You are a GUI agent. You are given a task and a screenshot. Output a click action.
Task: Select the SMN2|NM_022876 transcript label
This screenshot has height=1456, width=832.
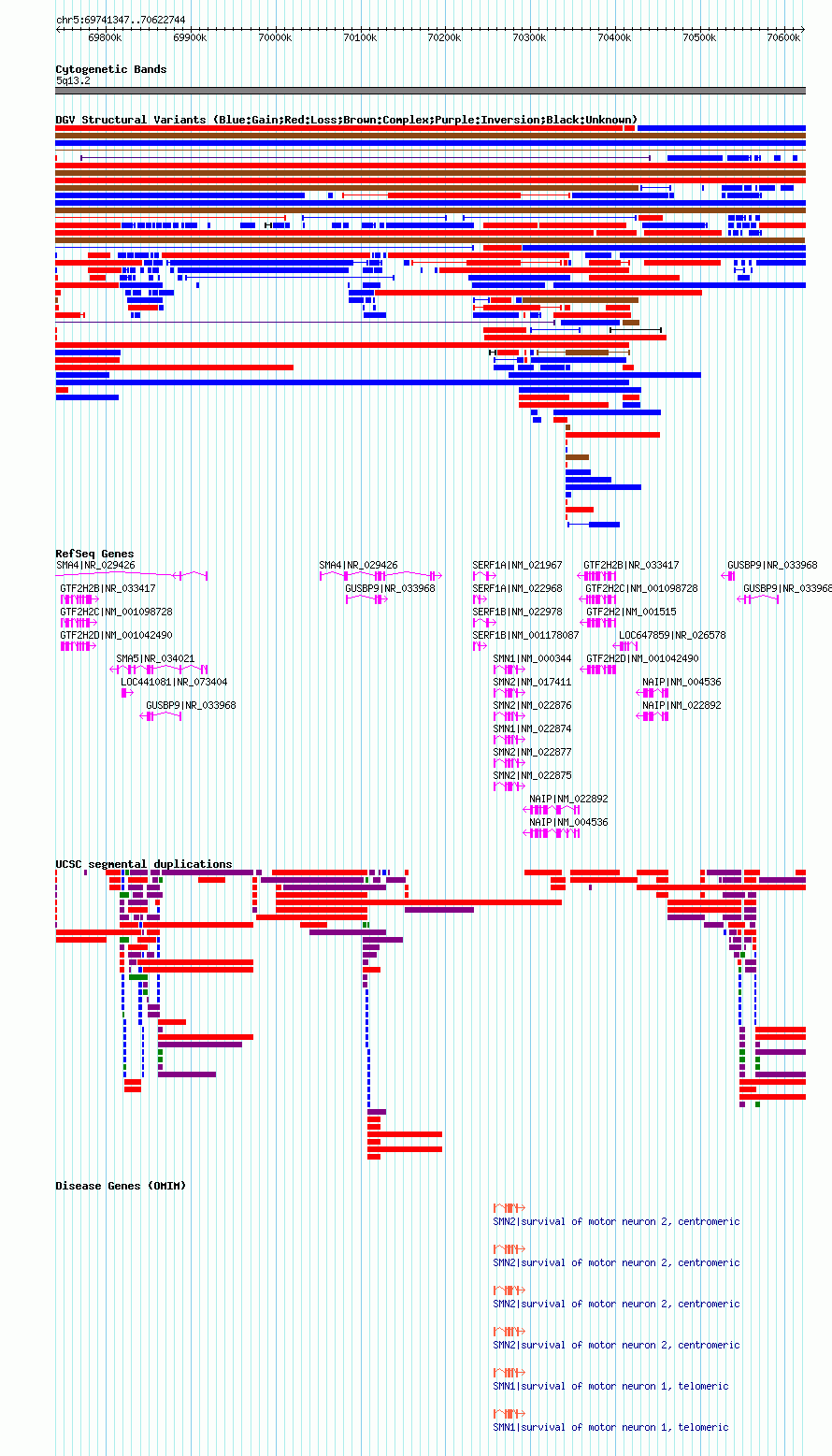(x=533, y=705)
